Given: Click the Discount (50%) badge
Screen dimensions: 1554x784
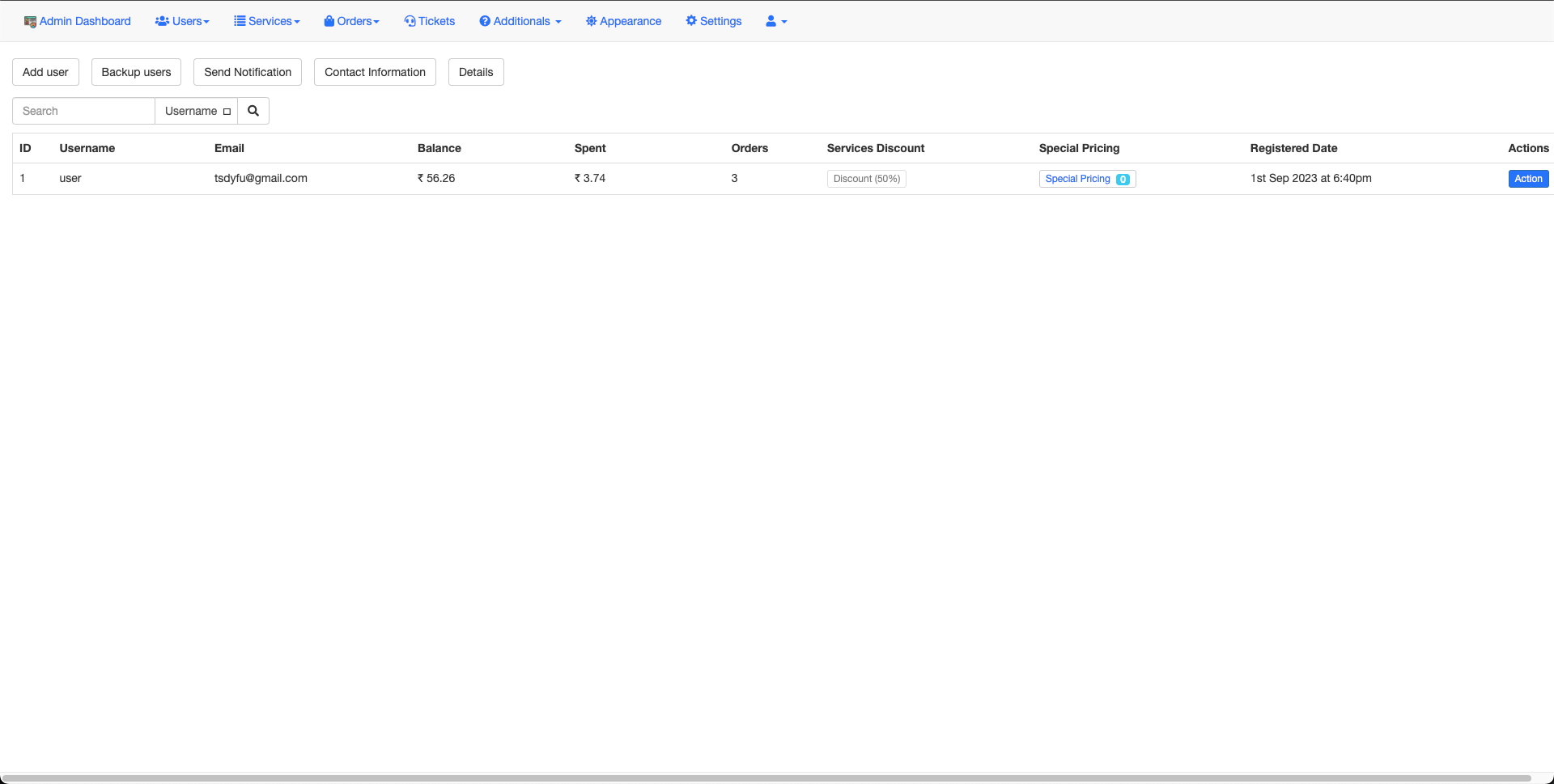Looking at the screenshot, I should pos(866,179).
